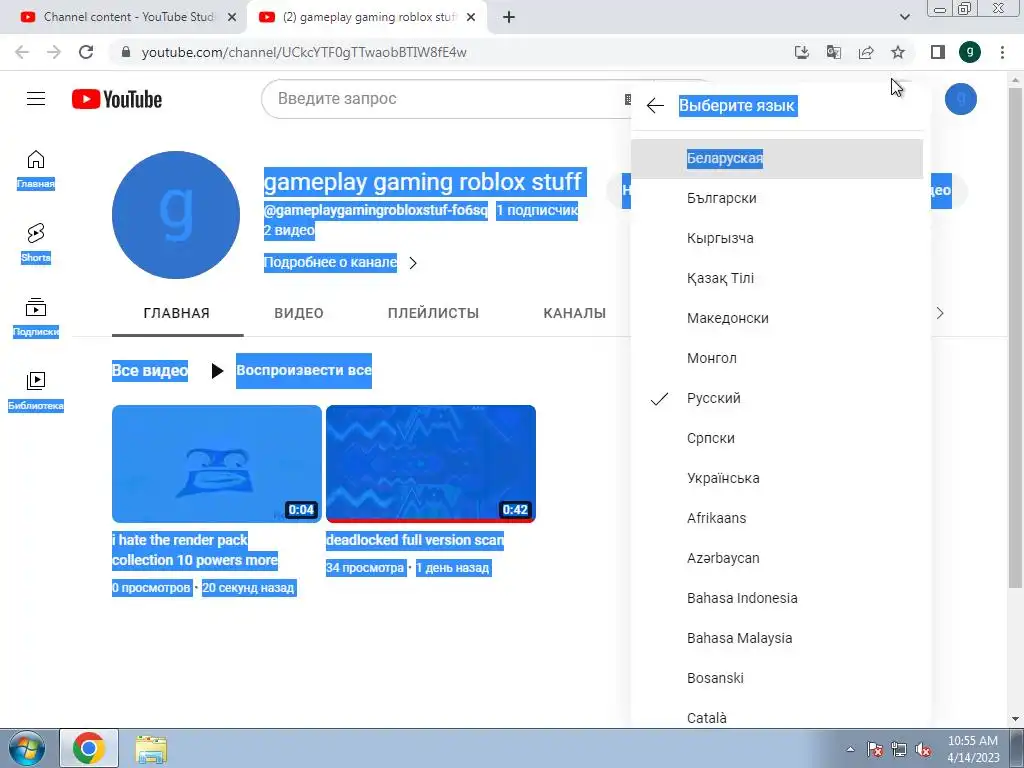
Task: Open the 0:42 video thumbnail
Action: (x=431, y=464)
